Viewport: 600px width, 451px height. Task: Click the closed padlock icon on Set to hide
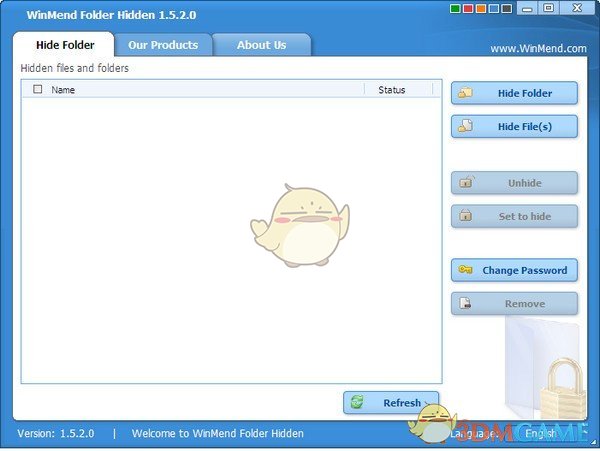[465, 215]
